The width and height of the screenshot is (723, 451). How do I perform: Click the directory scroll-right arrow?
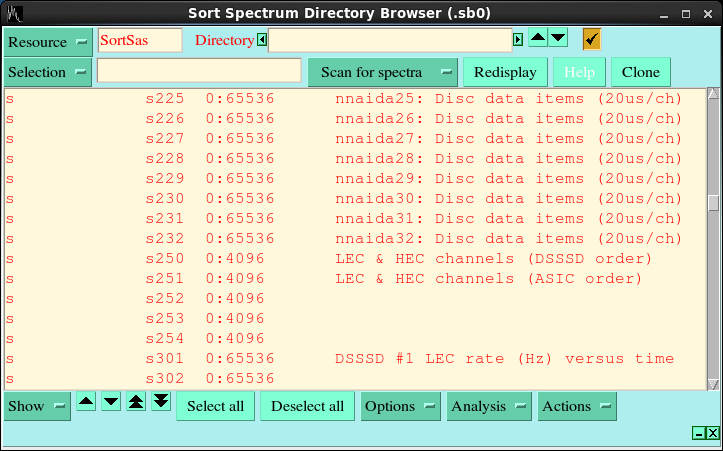[518, 40]
